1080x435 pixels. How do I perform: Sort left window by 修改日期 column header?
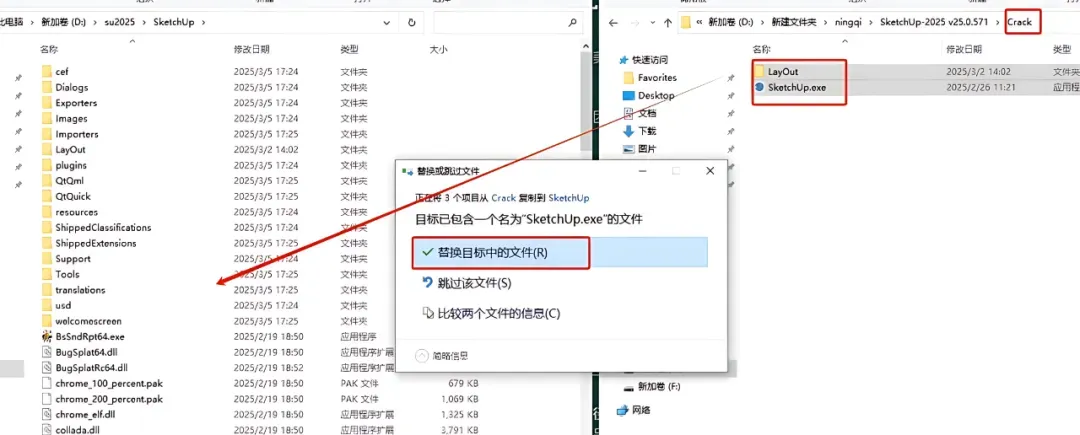coord(251,50)
